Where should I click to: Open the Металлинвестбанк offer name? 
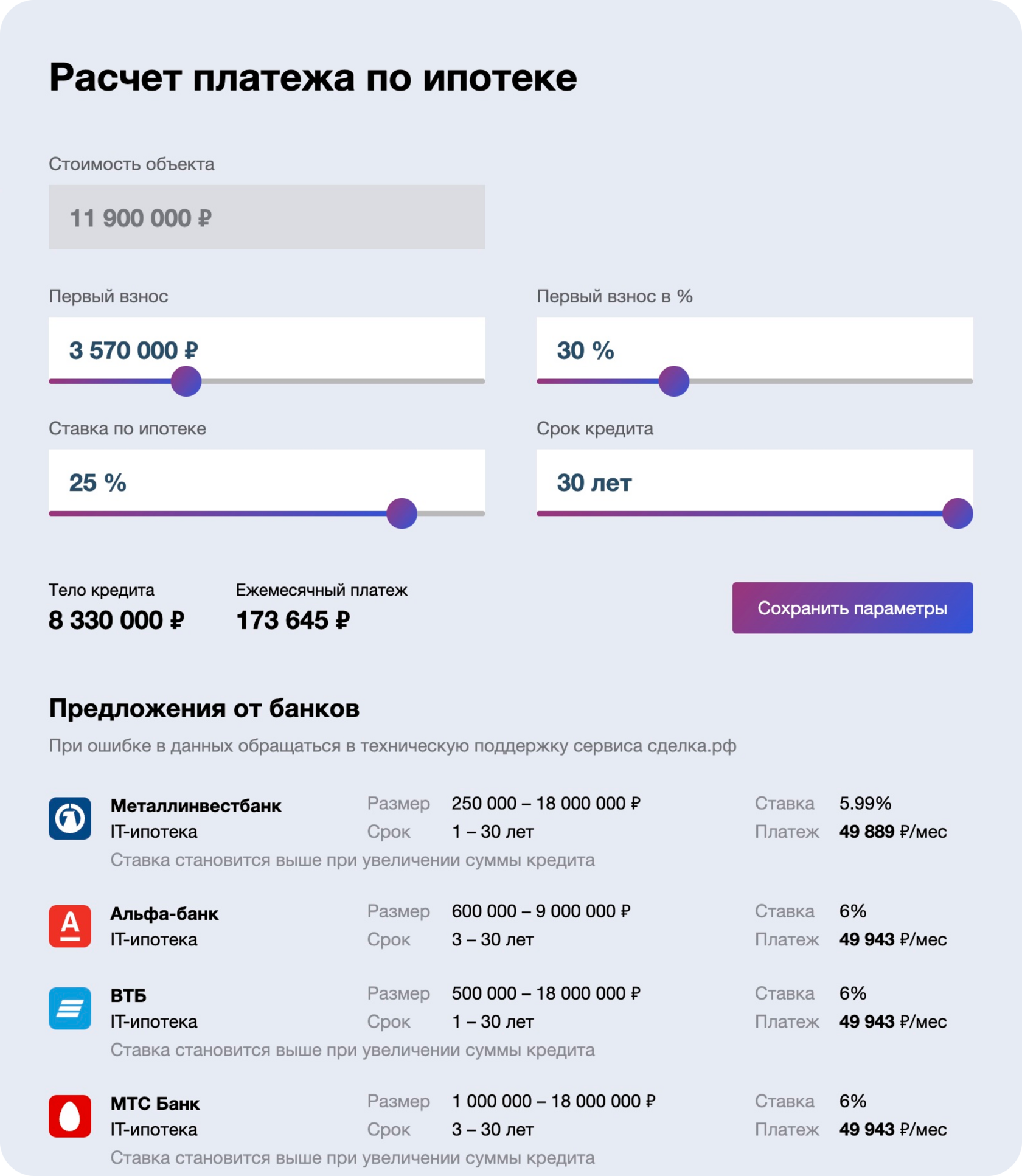click(x=196, y=805)
